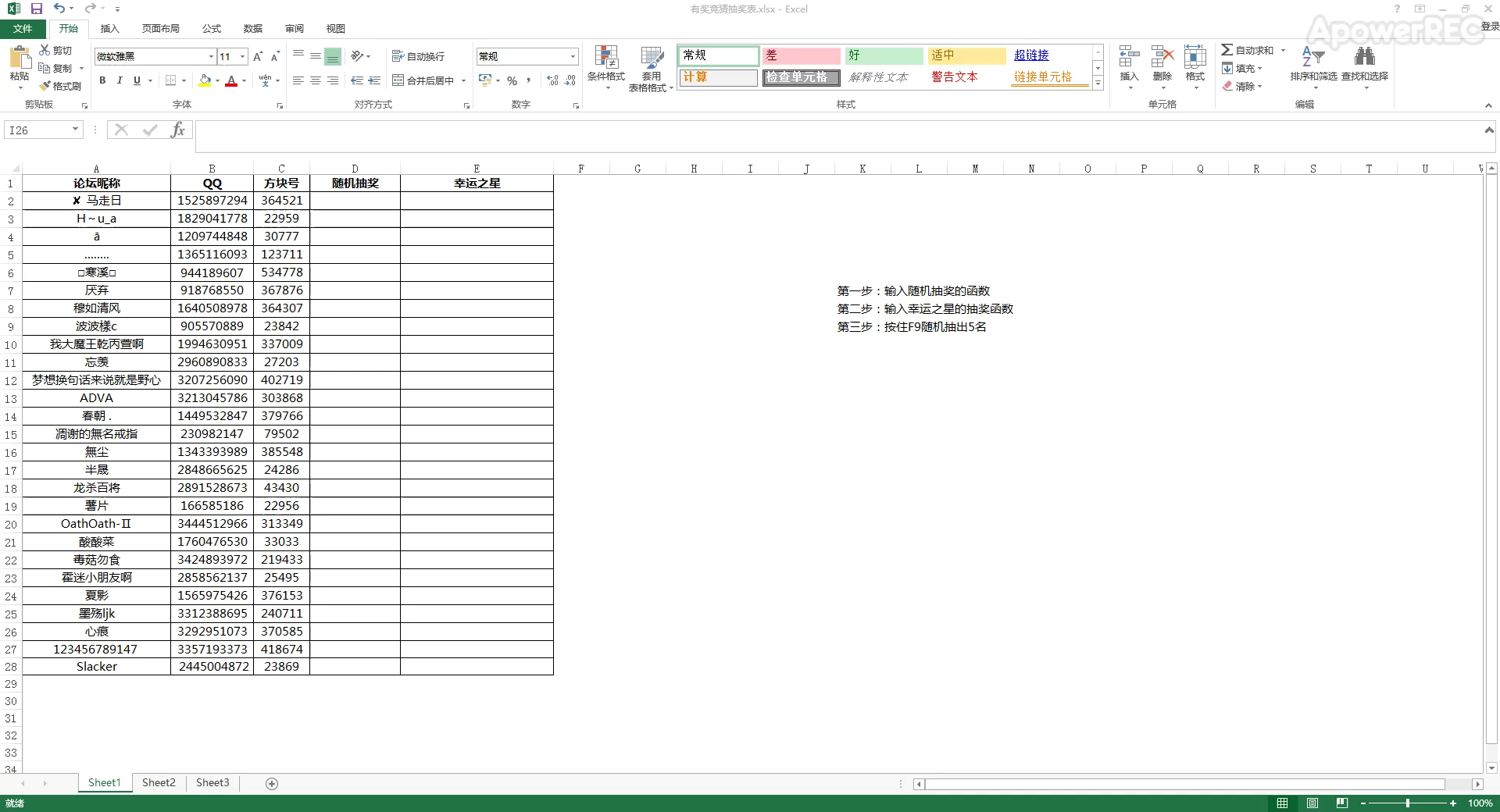Image resolution: width=1500 pixels, height=812 pixels.
Task: Open Conditional Formatting (条件格式)
Action: pos(606,67)
